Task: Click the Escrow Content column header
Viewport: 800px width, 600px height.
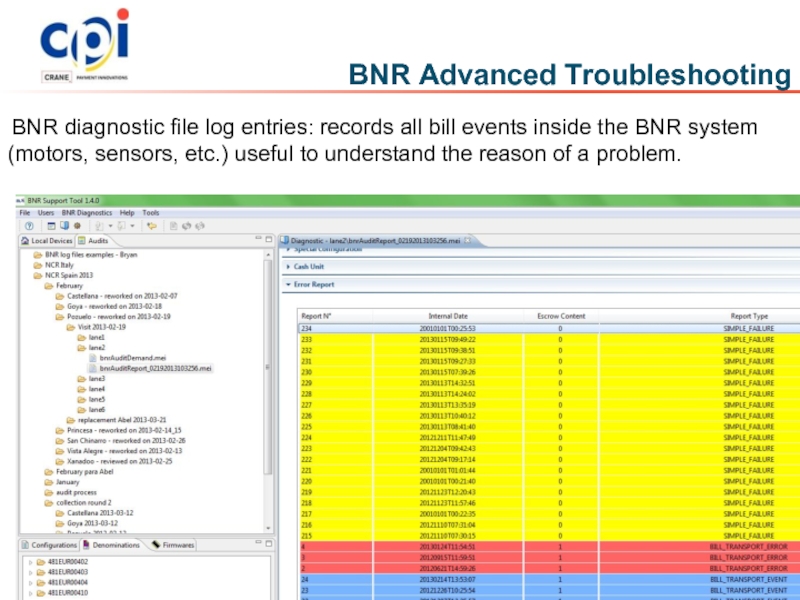Action: (x=561, y=316)
